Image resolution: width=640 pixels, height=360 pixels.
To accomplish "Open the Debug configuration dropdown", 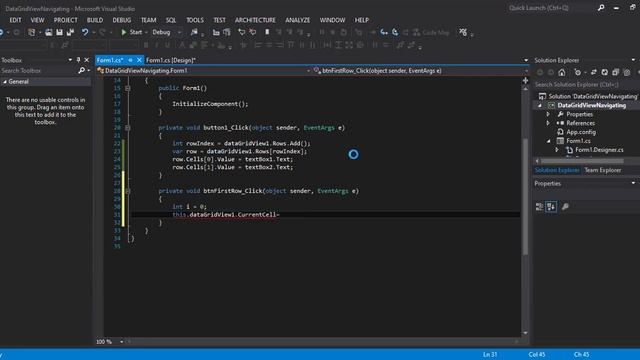I will pos(179,32).
